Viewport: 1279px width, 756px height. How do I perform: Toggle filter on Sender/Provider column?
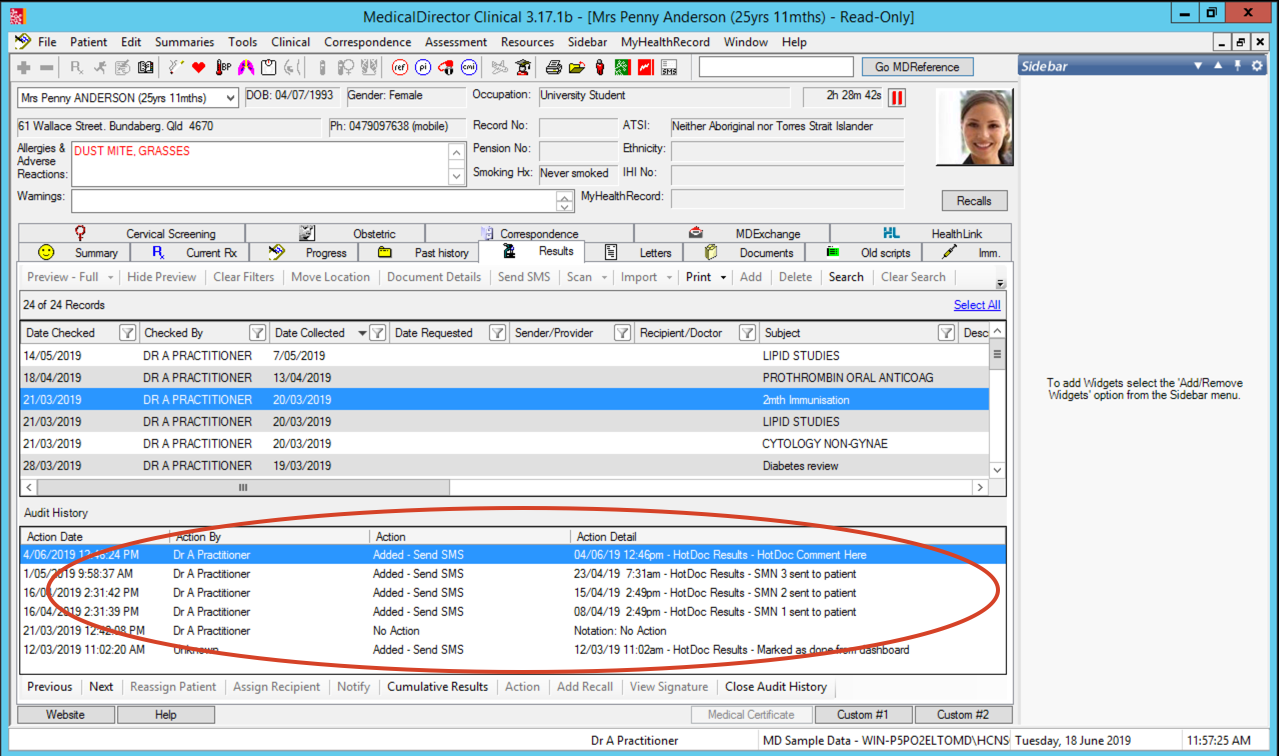pyautogui.click(x=621, y=333)
